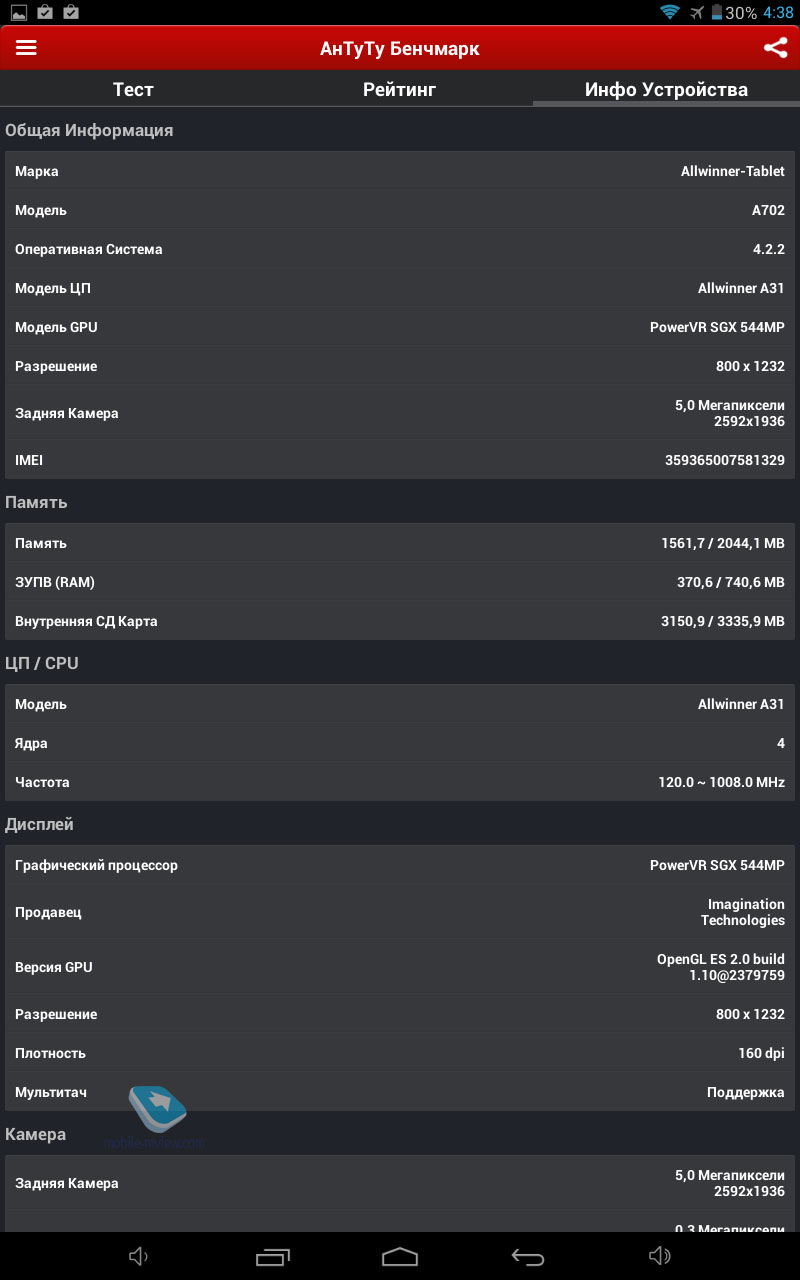Tap the IMEI row
Viewport: 800px width, 1280px height.
coord(399,460)
